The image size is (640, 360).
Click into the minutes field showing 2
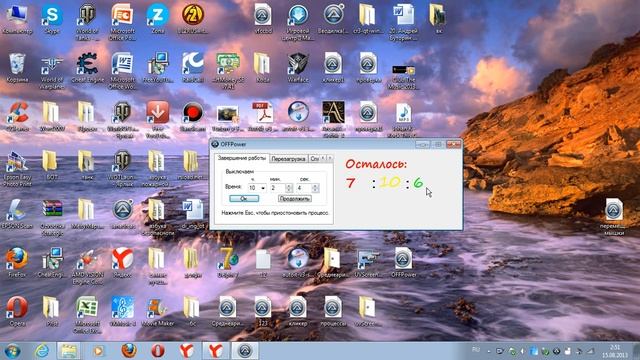click(x=278, y=188)
